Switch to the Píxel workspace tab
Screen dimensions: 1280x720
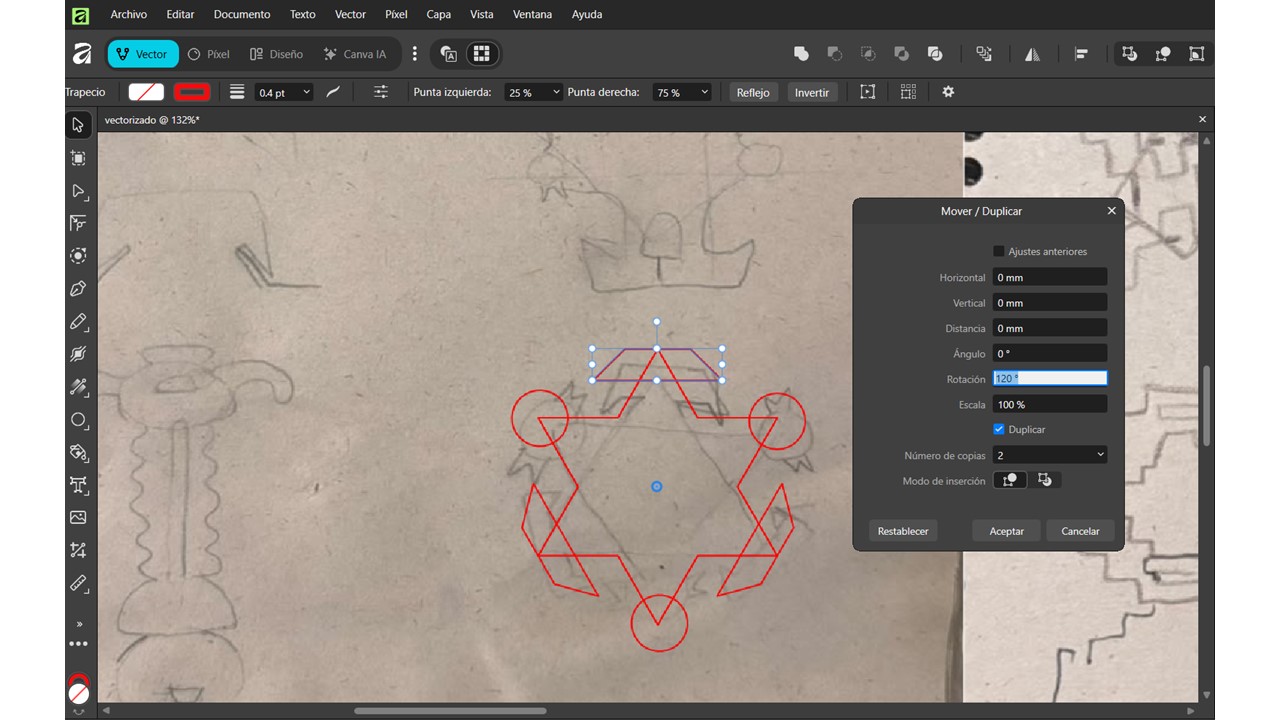(x=209, y=54)
